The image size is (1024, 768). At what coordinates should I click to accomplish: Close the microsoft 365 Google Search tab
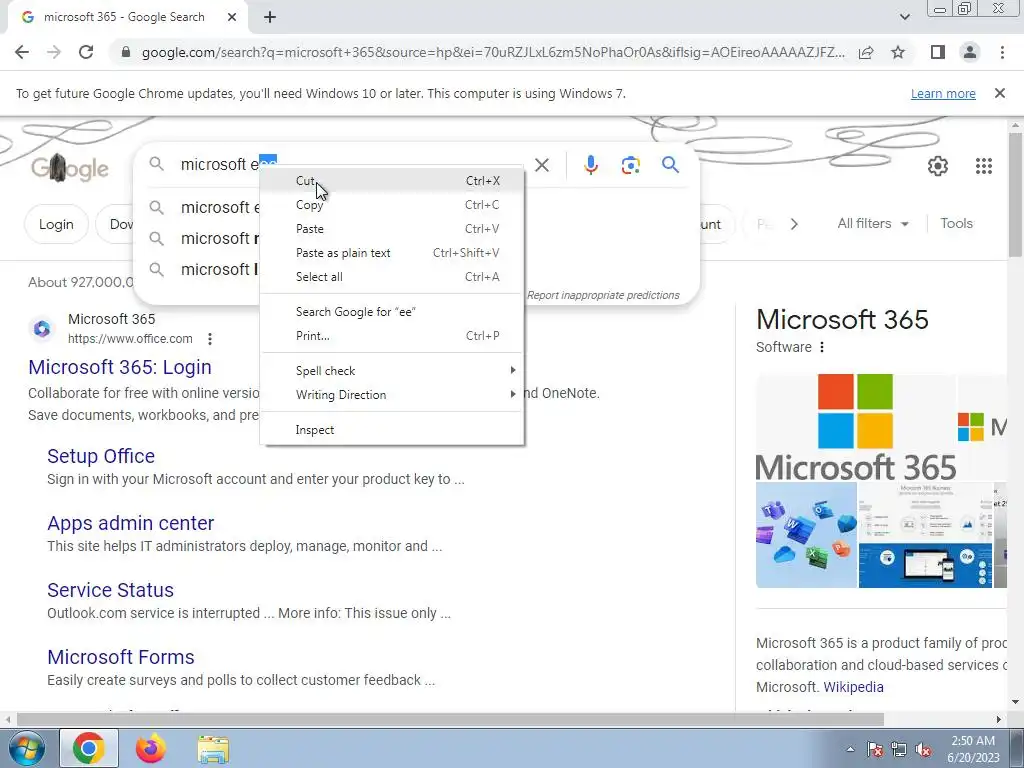(x=231, y=17)
